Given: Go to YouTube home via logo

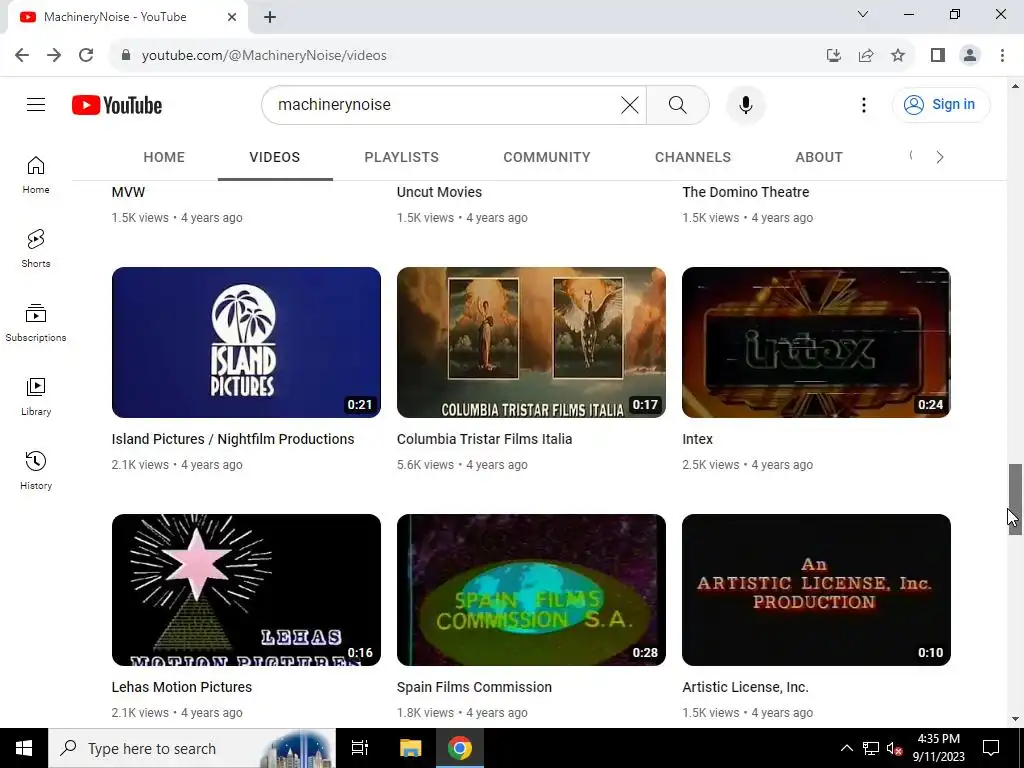Looking at the screenshot, I should coord(117,105).
